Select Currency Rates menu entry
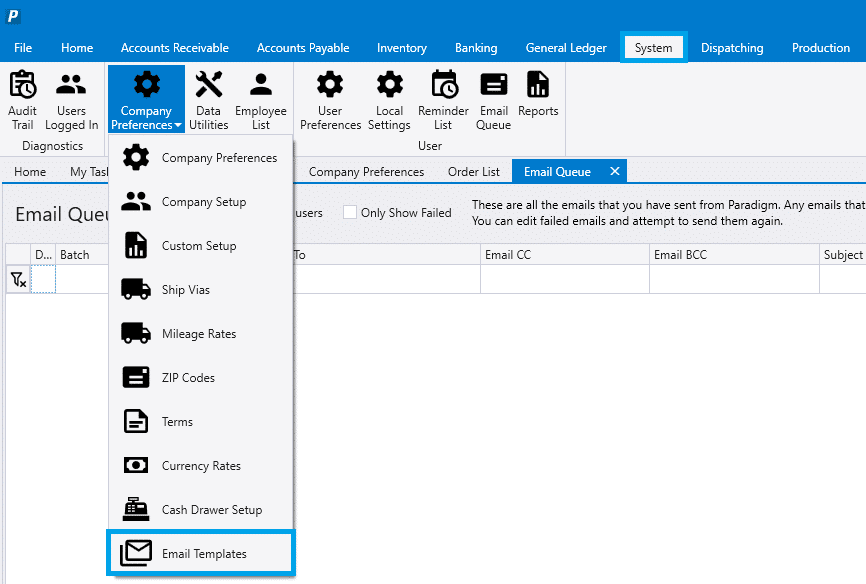This screenshot has height=584, width=866. pos(201,466)
